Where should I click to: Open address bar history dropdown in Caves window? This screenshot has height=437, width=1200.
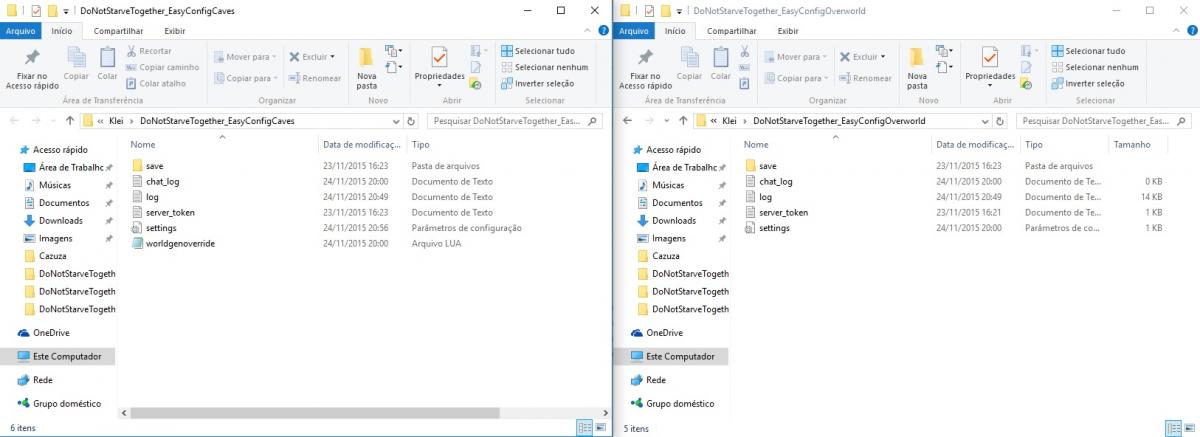[396, 121]
